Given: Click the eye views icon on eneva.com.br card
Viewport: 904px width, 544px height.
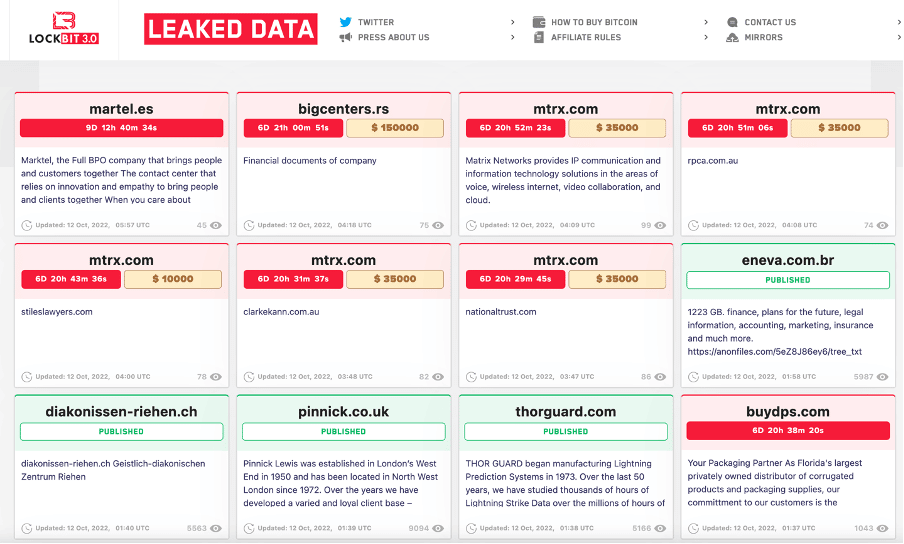Looking at the screenshot, I should pyautogui.click(x=883, y=377).
